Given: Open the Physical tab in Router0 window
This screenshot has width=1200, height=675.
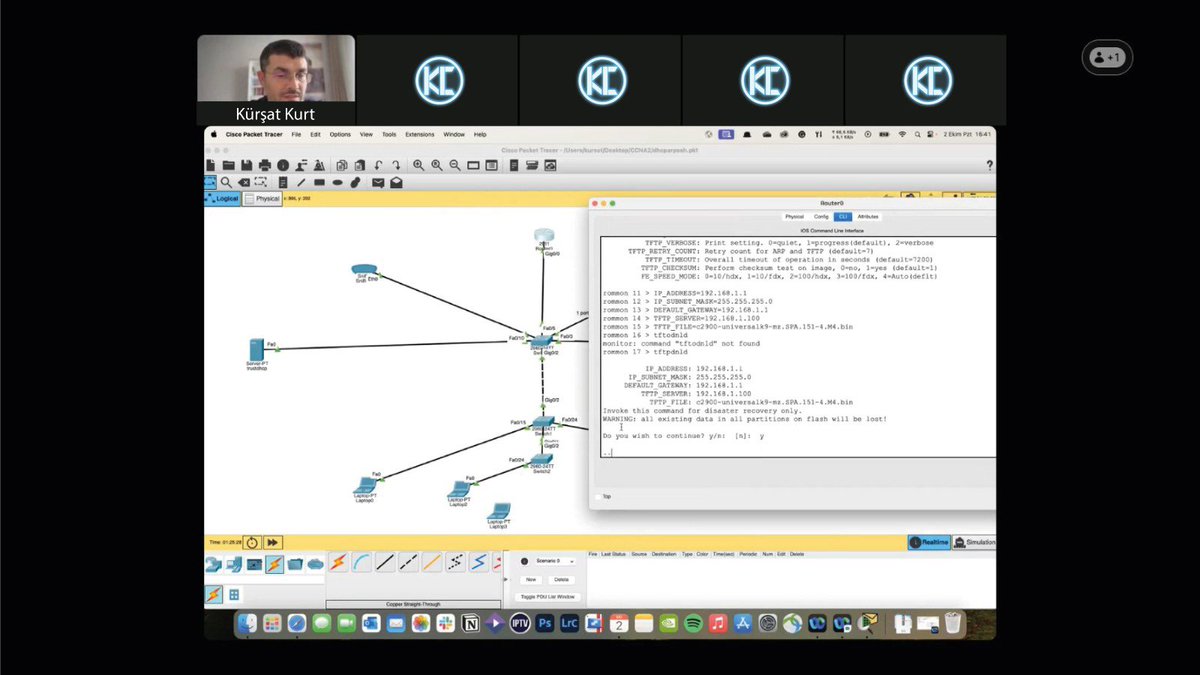Looking at the screenshot, I should point(794,216).
